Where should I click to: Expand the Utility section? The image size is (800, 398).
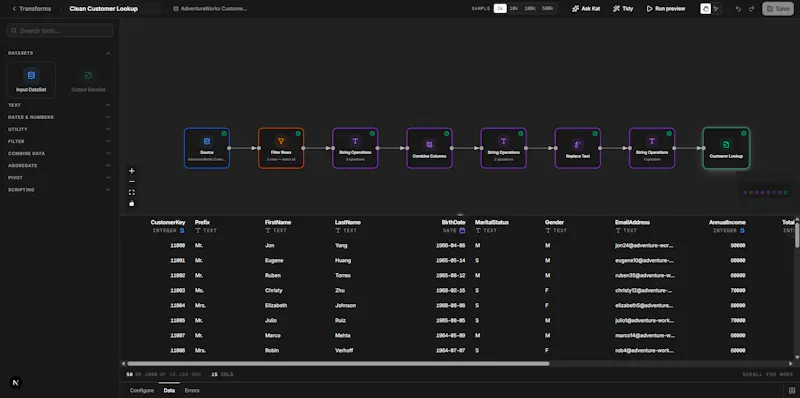click(x=60, y=129)
